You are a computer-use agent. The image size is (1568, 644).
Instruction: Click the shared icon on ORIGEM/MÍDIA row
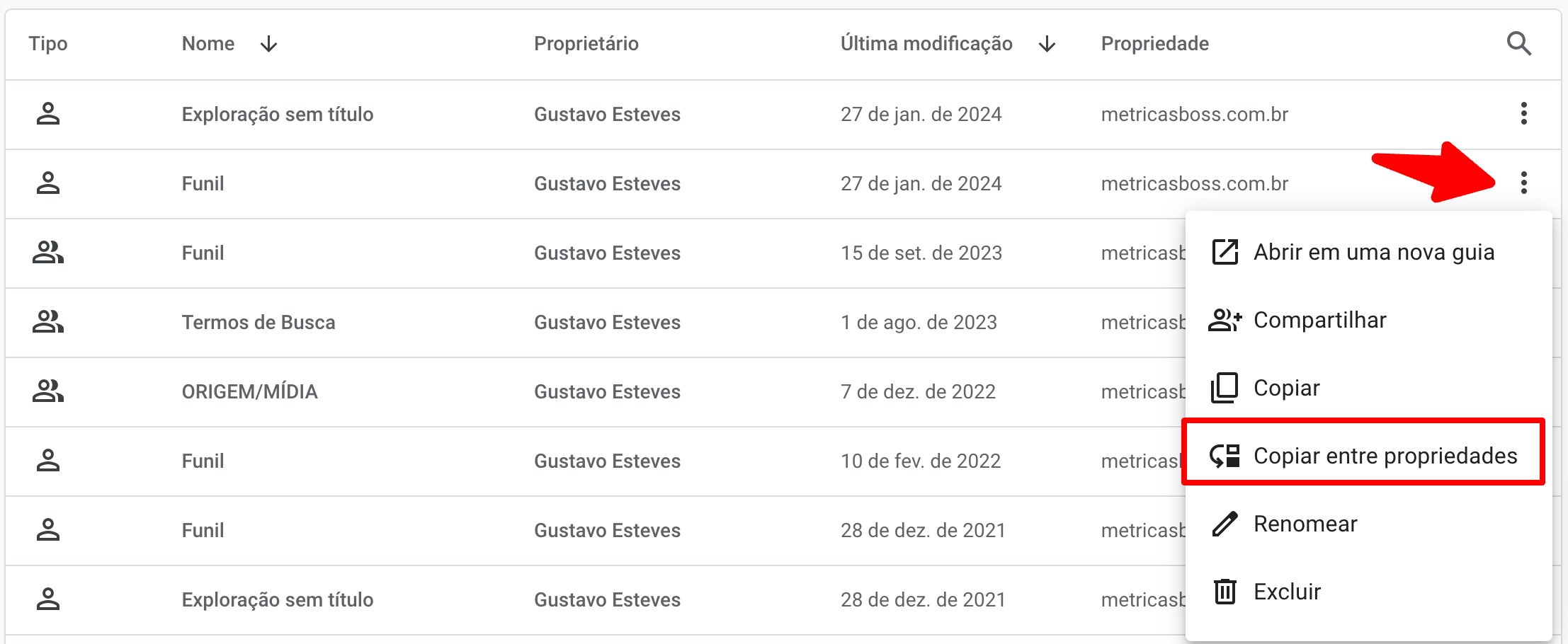click(48, 391)
